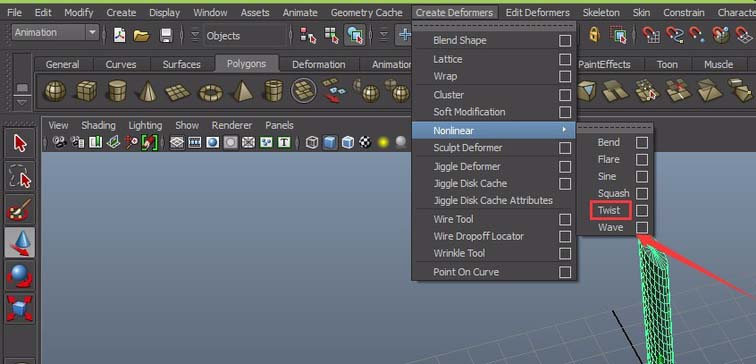Open Bend option box
The width and height of the screenshot is (756, 364).
(641, 143)
